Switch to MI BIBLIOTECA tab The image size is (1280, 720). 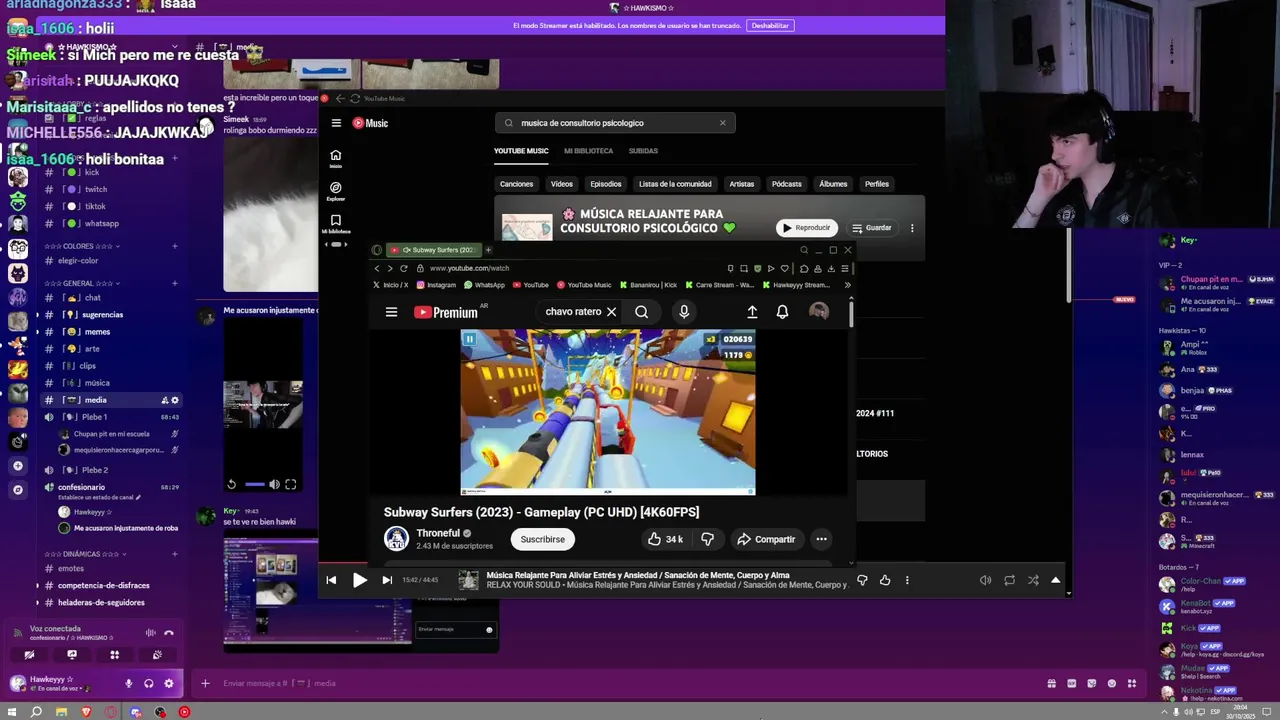click(588, 151)
